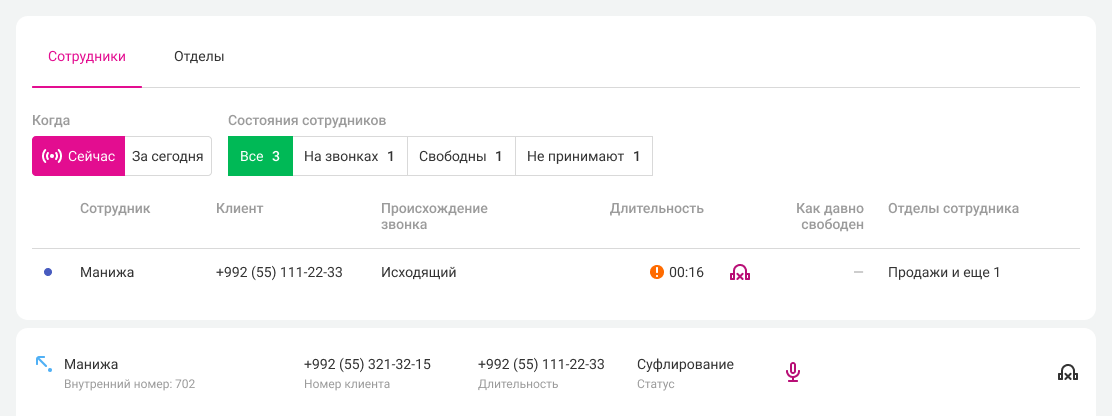Filter by На звонках state
This screenshot has height=416, width=1112.
(349, 156)
